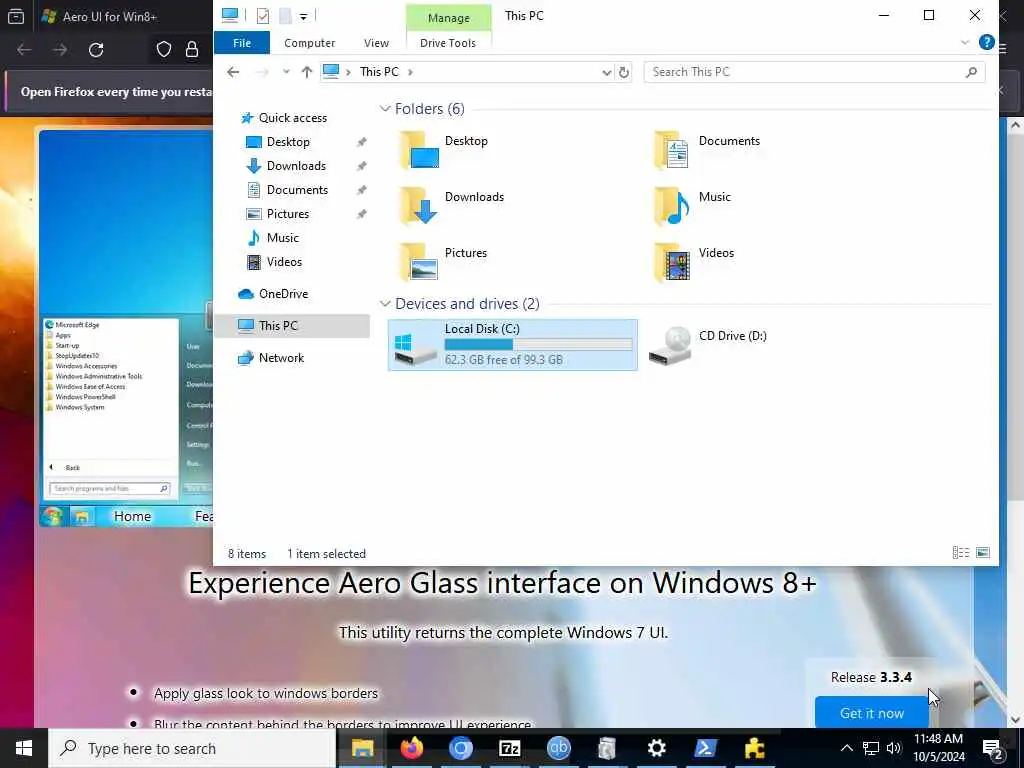Open the network tray icon
Image resolution: width=1024 pixels, height=768 pixels.
click(x=871, y=748)
